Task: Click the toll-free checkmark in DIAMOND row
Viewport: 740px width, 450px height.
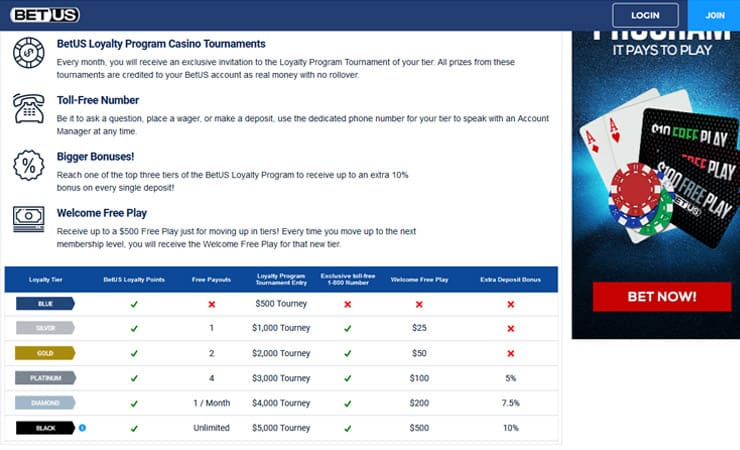Action: point(347,404)
